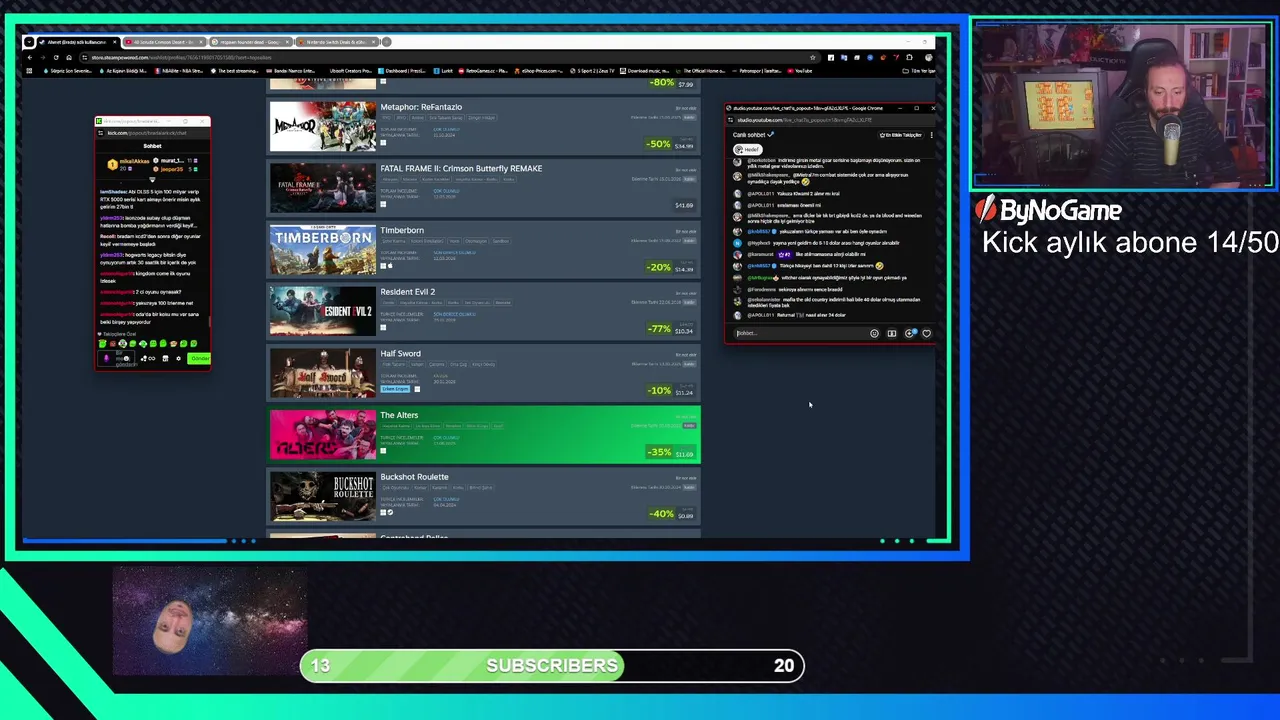Open the YouTube bookmark in bookmarks bar
1280x720 pixels.
[x=799, y=71]
